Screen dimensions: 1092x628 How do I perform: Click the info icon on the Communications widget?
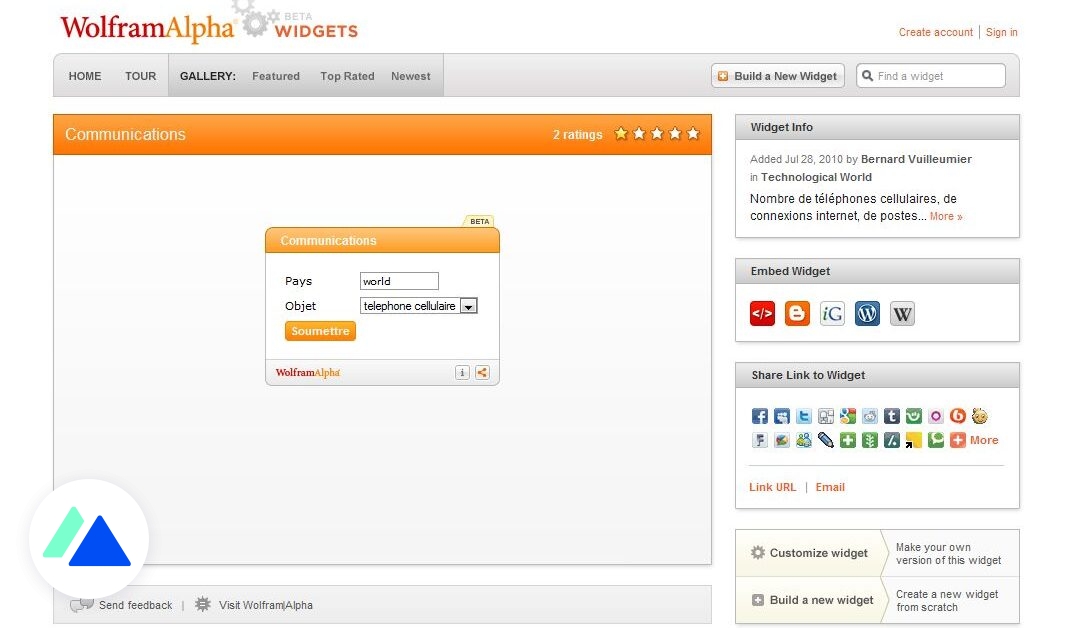(x=462, y=372)
